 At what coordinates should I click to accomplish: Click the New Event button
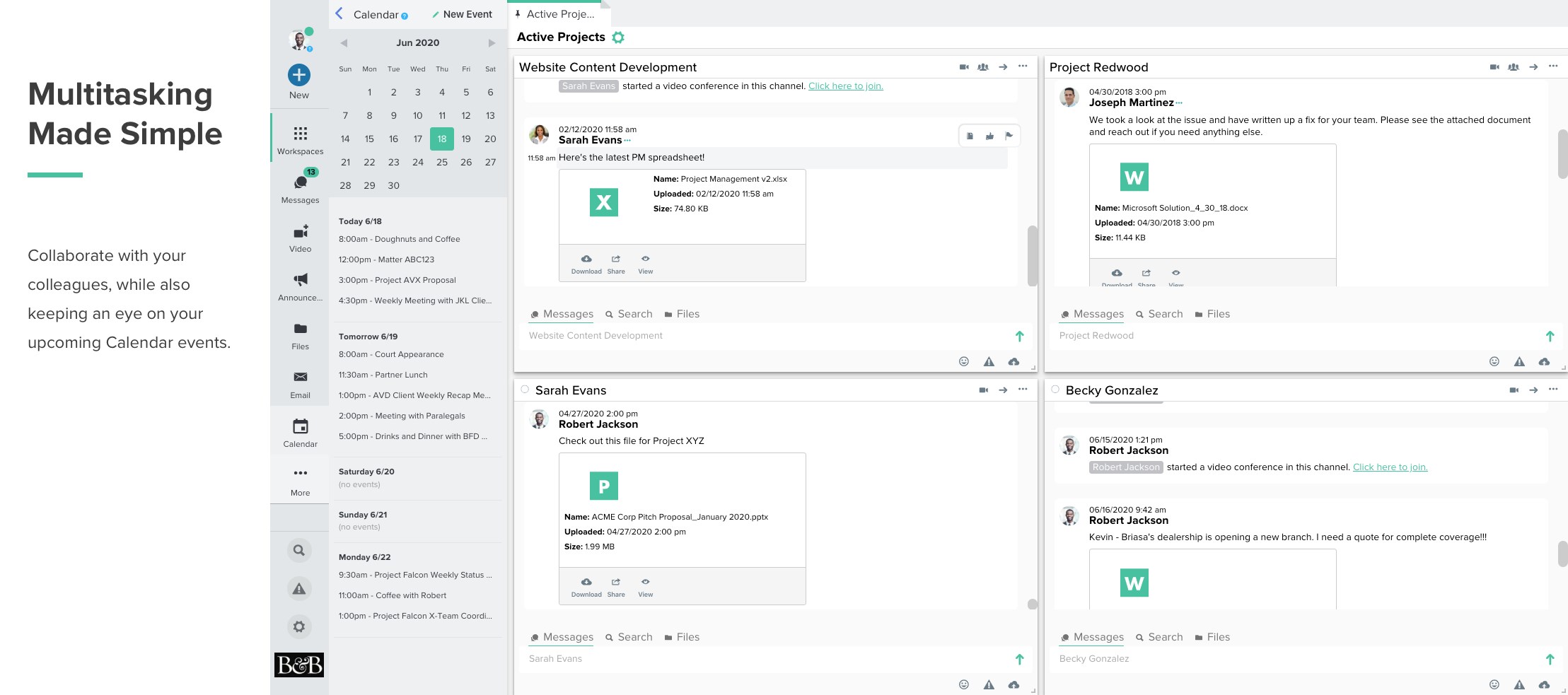pyautogui.click(x=462, y=14)
